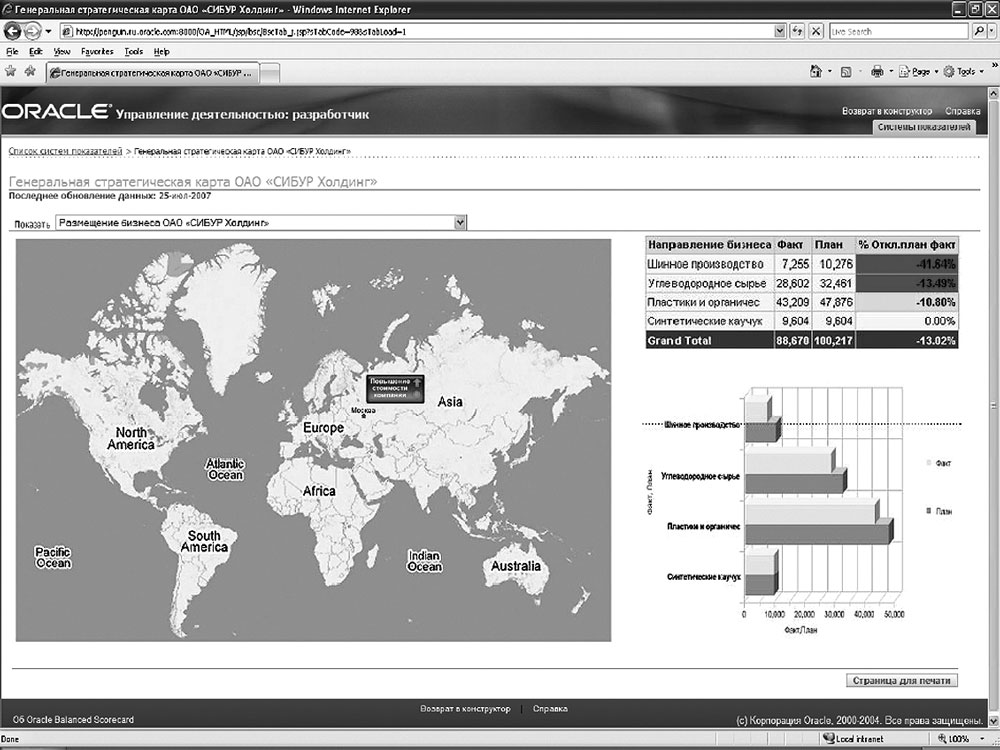Screen dimensions: 1000x750
Task: Open the Tools menu in command bar
Action: 962,72
